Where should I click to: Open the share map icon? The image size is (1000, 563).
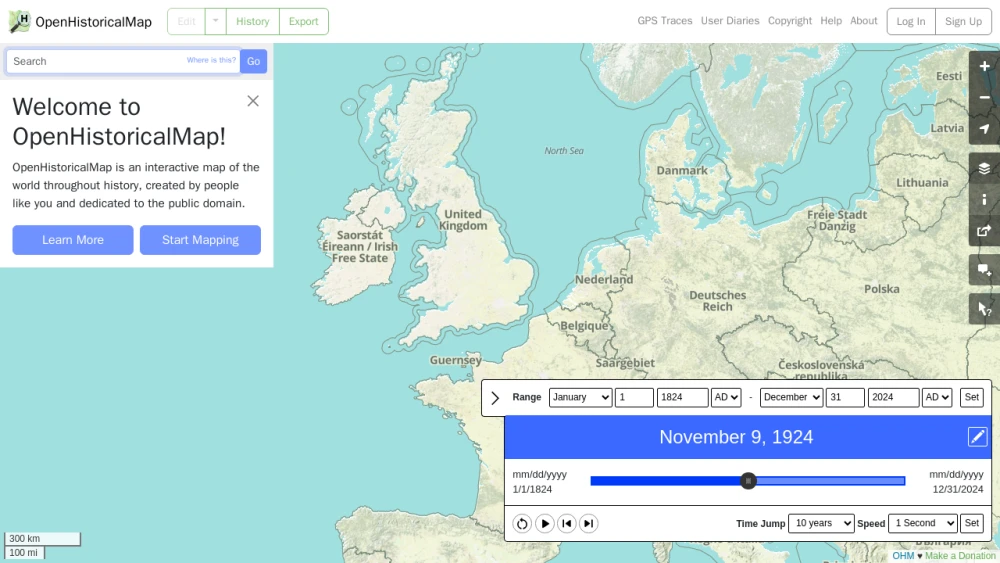[984, 231]
